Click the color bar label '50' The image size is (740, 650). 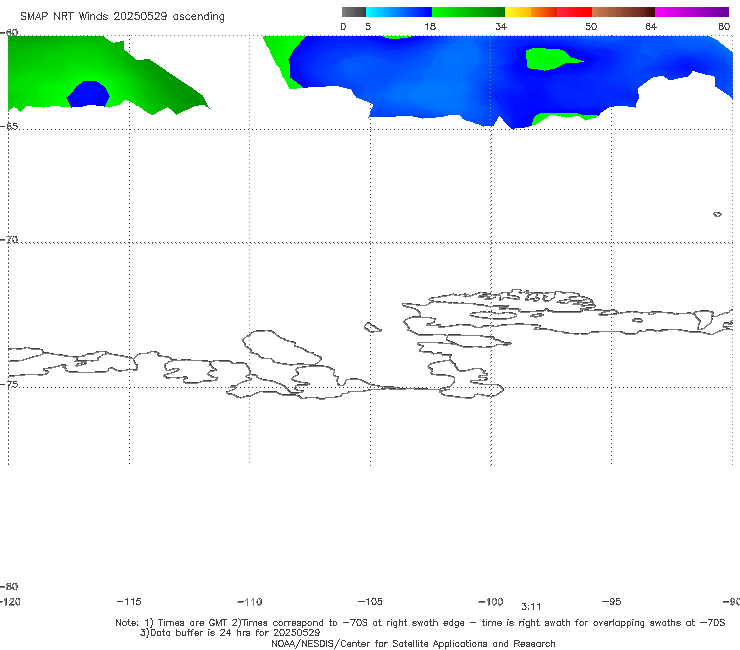pos(591,26)
